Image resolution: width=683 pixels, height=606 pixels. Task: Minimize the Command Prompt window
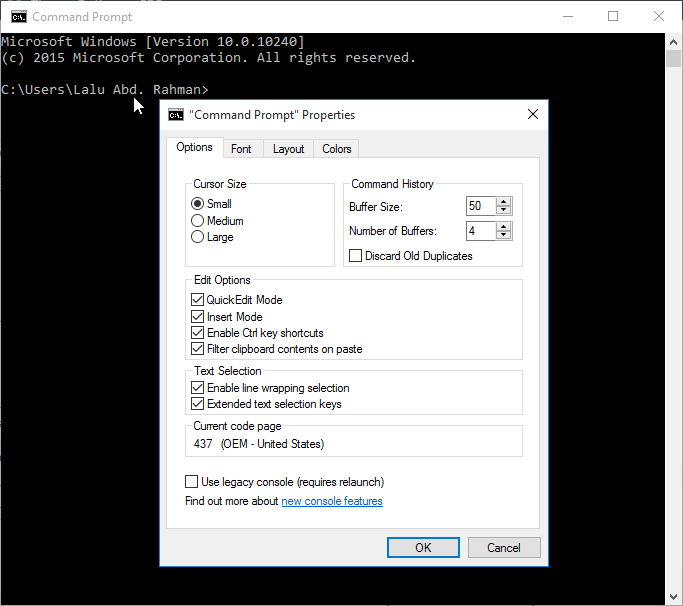tap(568, 17)
